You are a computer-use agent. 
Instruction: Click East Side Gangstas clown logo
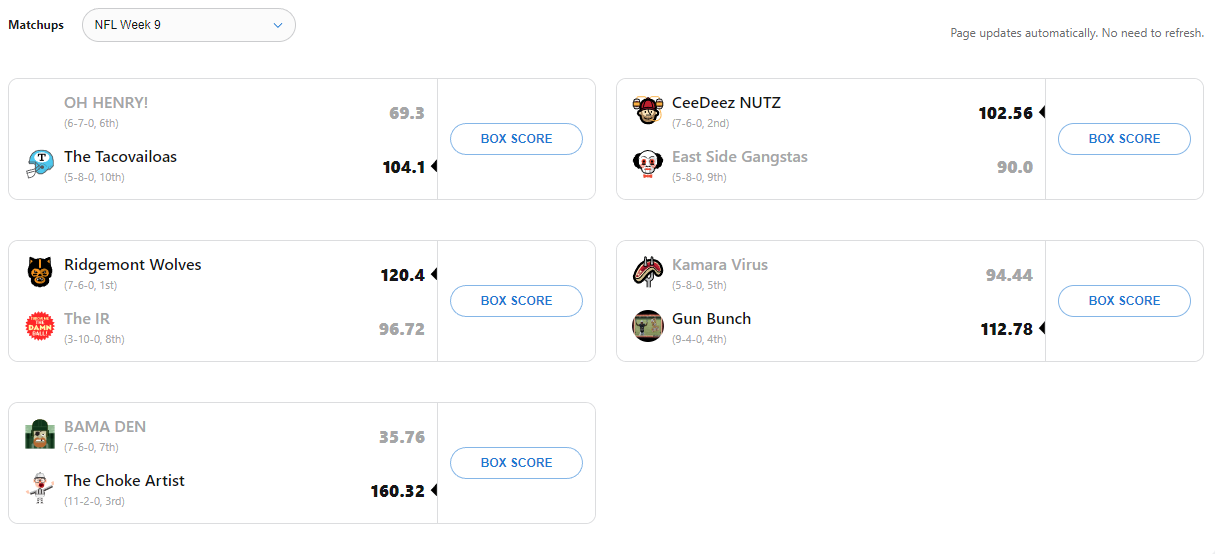pyautogui.click(x=648, y=164)
